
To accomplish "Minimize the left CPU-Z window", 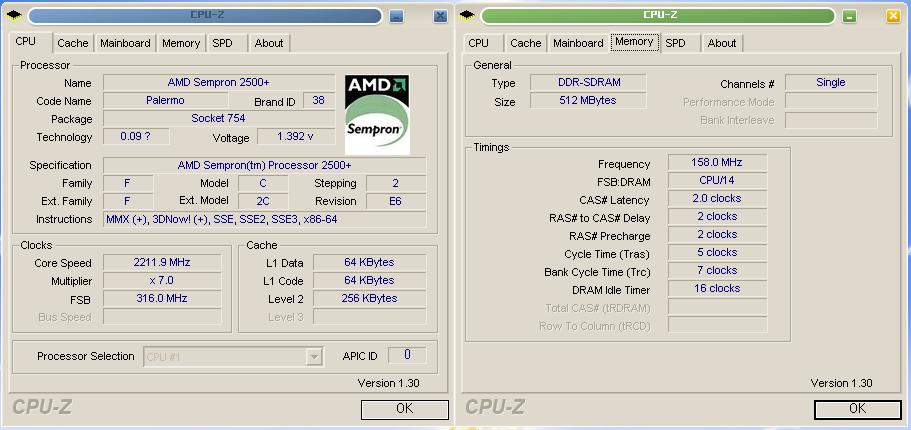I will click(x=397, y=16).
